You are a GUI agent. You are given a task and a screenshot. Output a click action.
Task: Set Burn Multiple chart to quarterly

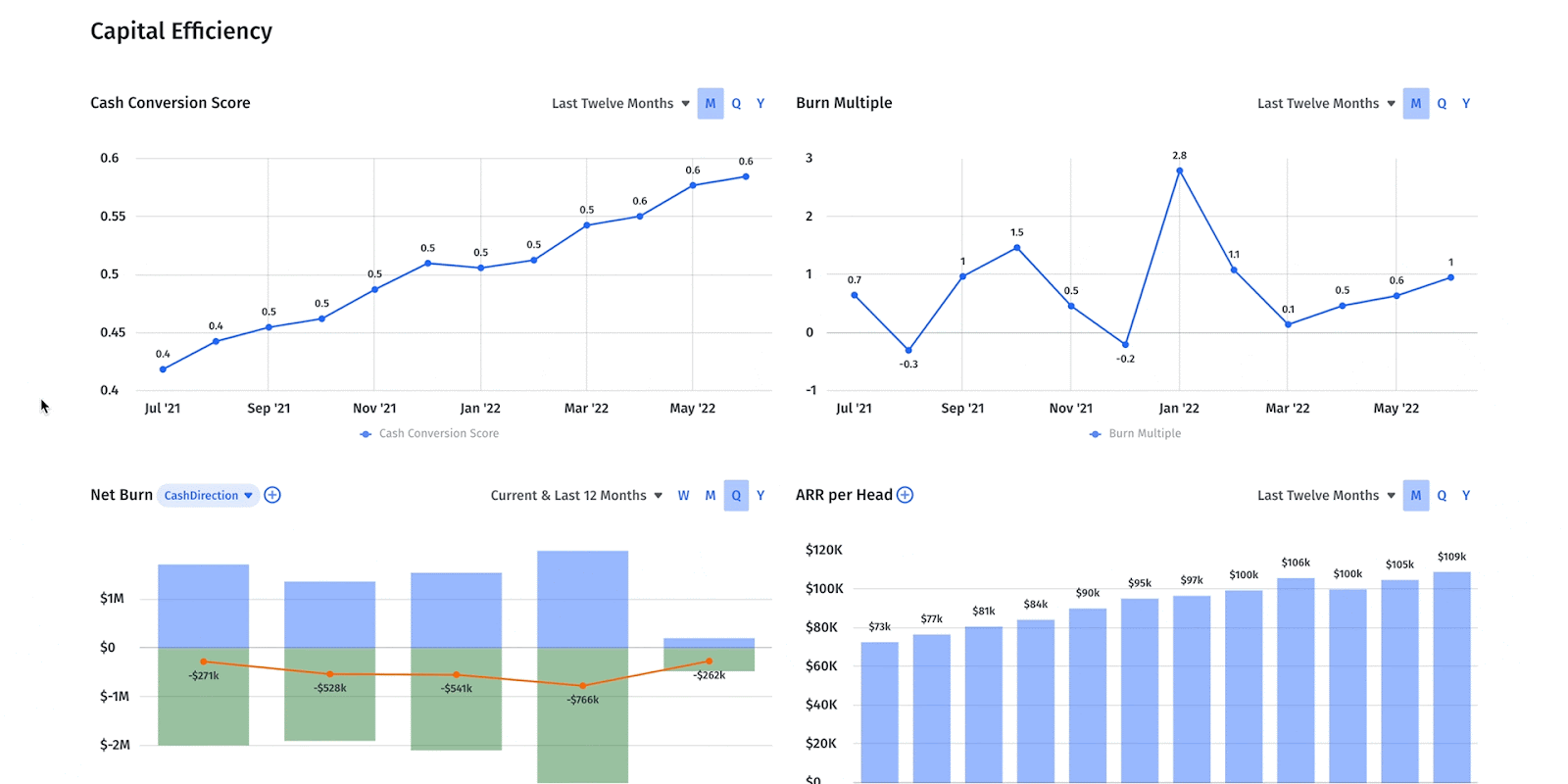click(1442, 104)
